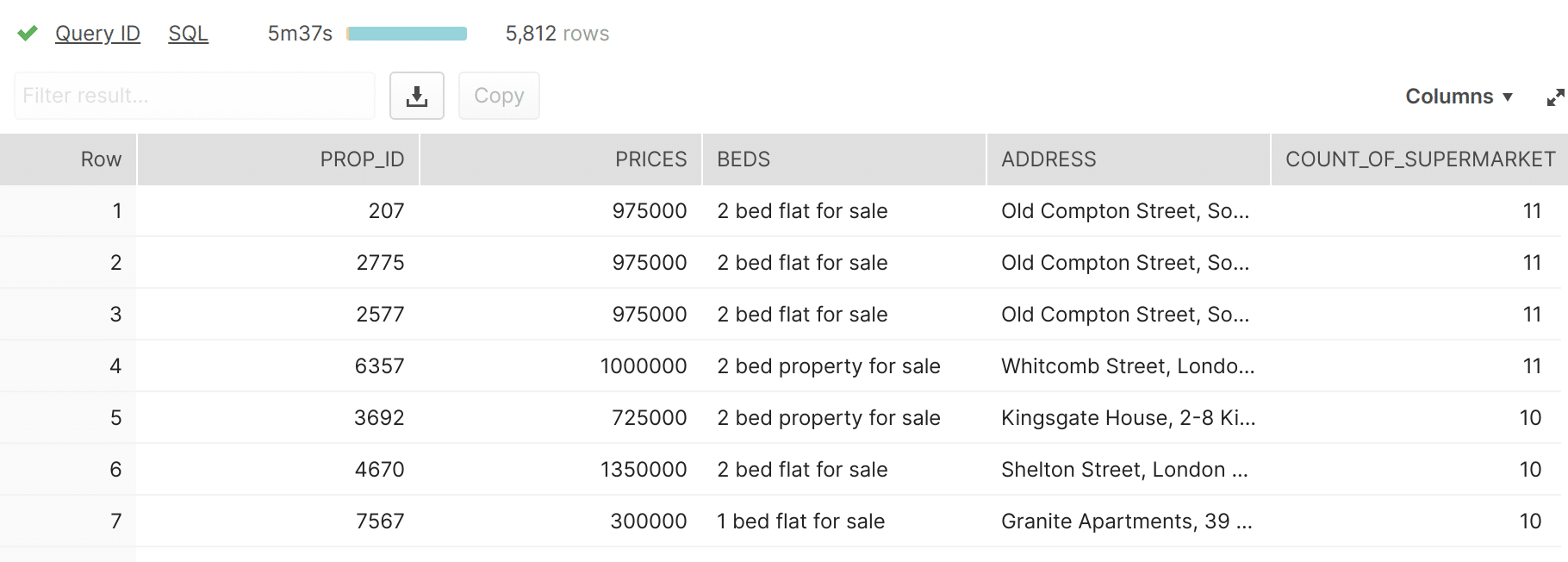Image resolution: width=1568 pixels, height=562 pixels.
Task: Select the Kingsgate House address cell
Action: pyautogui.click(x=1128, y=418)
